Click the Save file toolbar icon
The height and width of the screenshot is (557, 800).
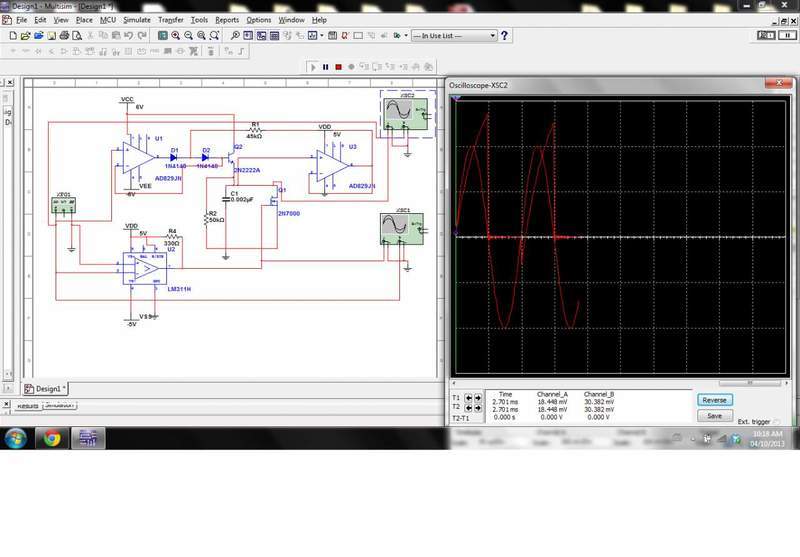51,35
